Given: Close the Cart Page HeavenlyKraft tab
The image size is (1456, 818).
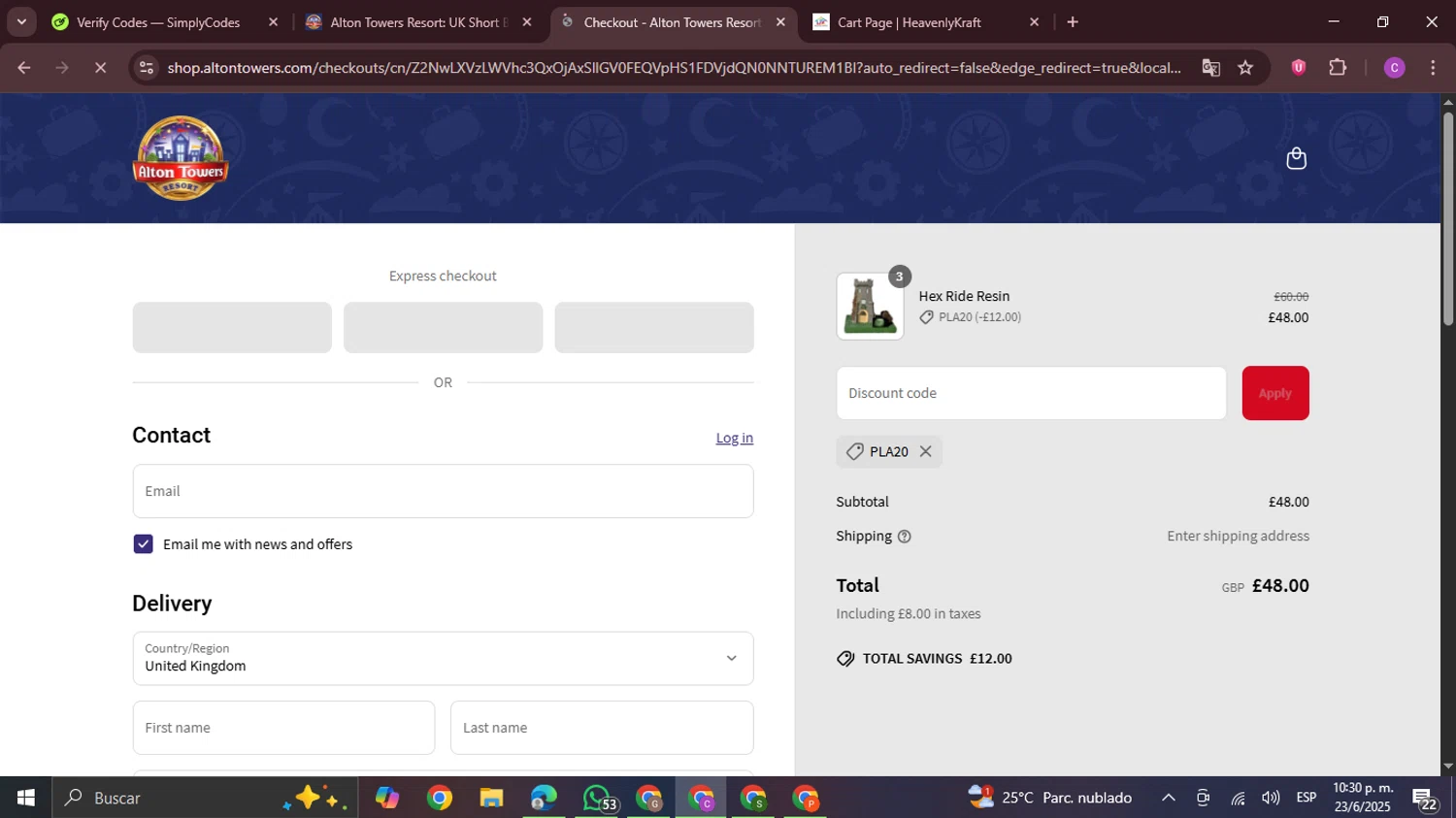Looking at the screenshot, I should pos(1034,22).
